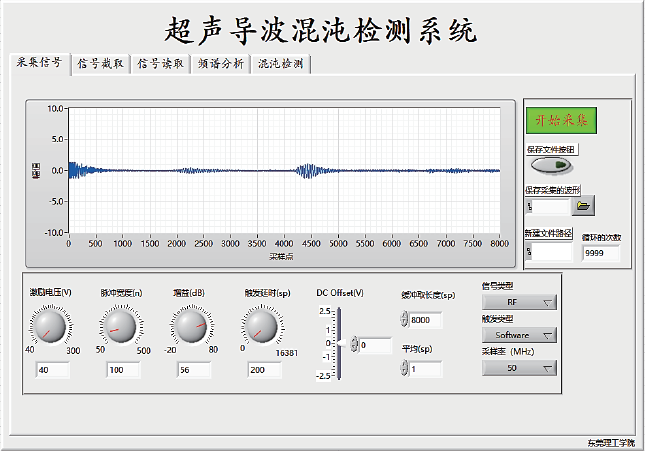This screenshot has width=645, height=451.
Task: Click the 新建文件路径 path input field
Action: point(551,253)
